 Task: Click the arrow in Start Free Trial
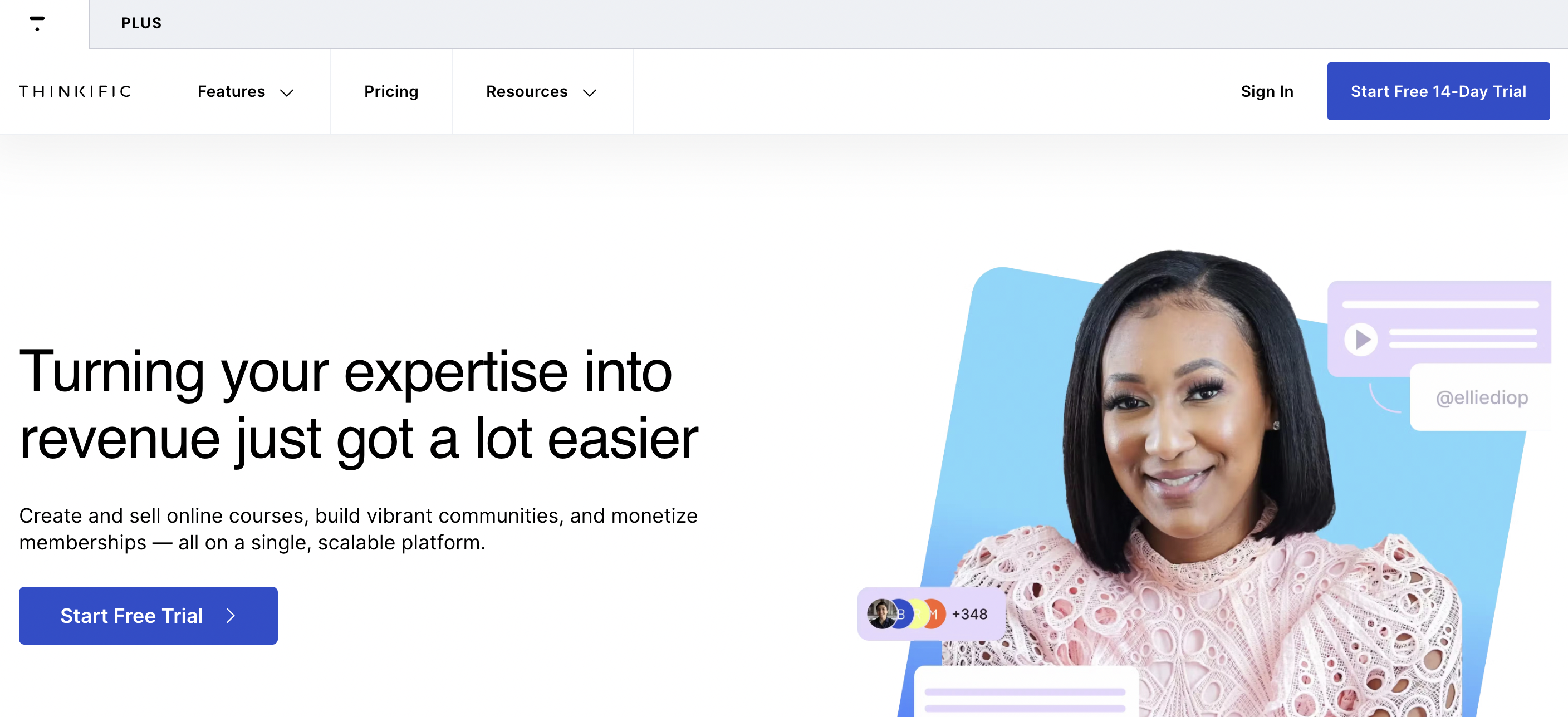pos(231,616)
